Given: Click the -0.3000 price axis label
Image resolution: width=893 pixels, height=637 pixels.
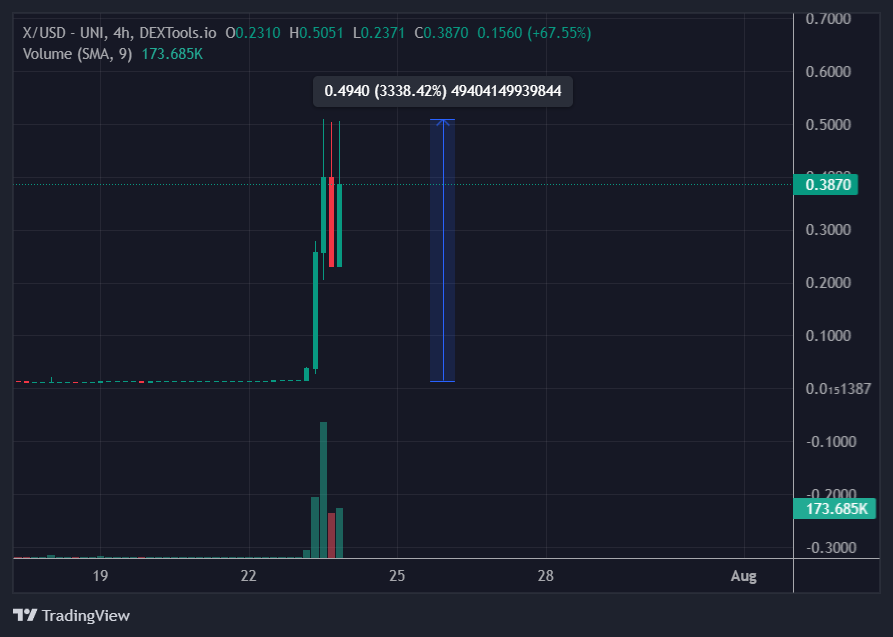Looking at the screenshot, I should click(x=831, y=548).
